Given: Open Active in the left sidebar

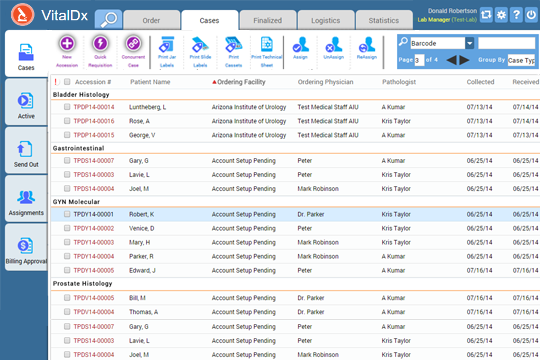Looking at the screenshot, I should point(26,102).
